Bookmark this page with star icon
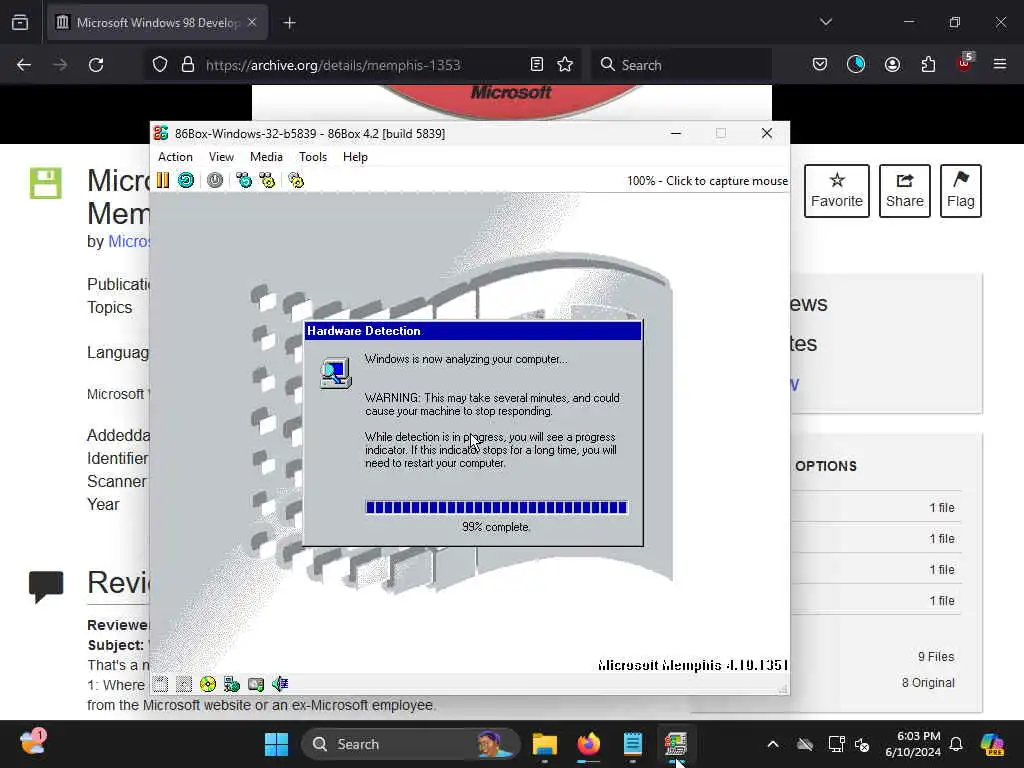Image resolution: width=1024 pixels, height=768 pixels. pyautogui.click(x=565, y=65)
